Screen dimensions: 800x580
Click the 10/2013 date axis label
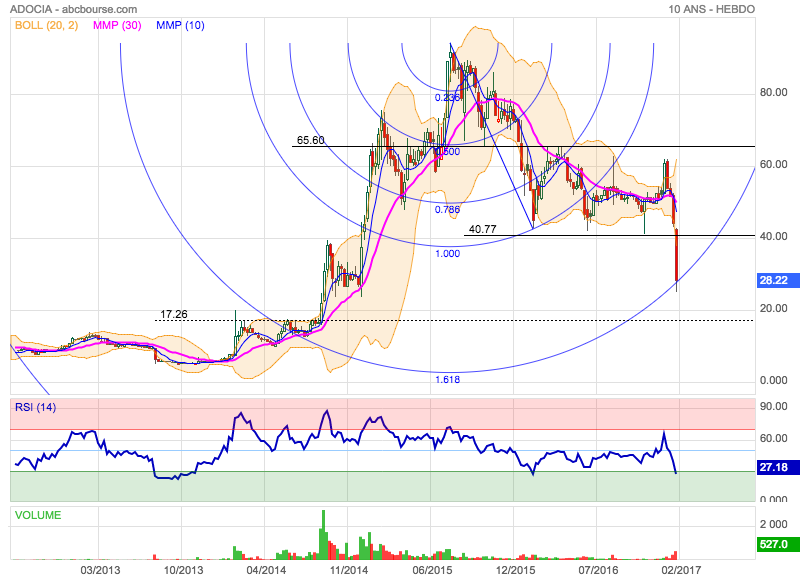pyautogui.click(x=183, y=570)
